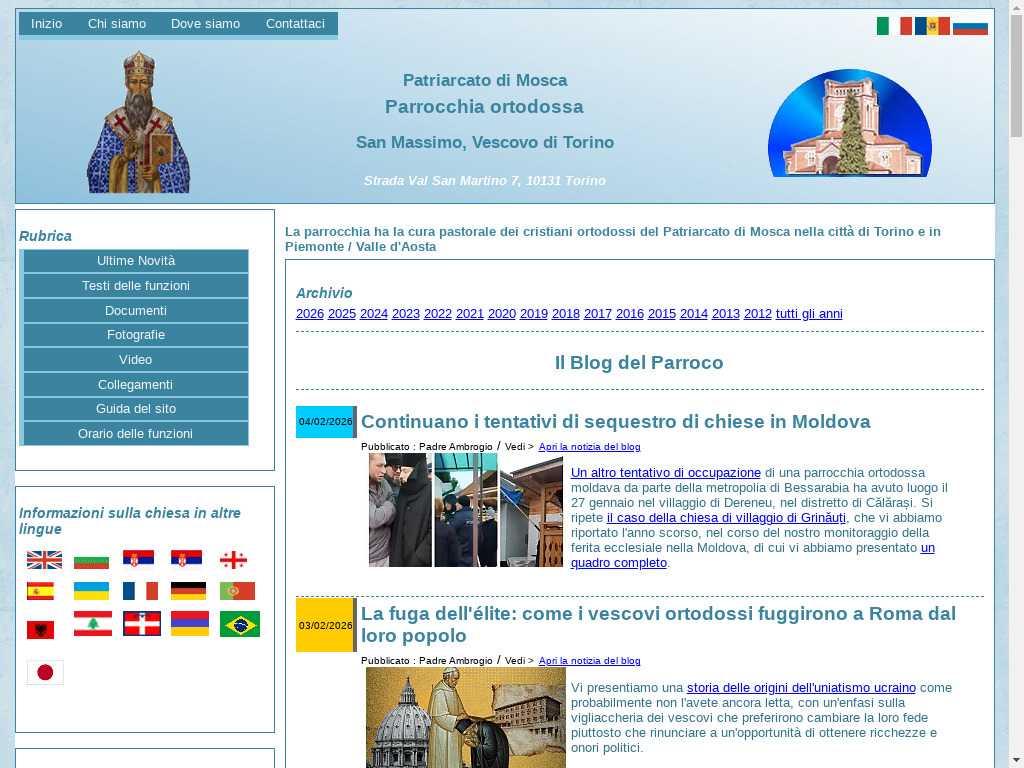This screenshot has width=1024, height=768.
Task: Open Testi delle funzioni sidebar section
Action: point(136,286)
